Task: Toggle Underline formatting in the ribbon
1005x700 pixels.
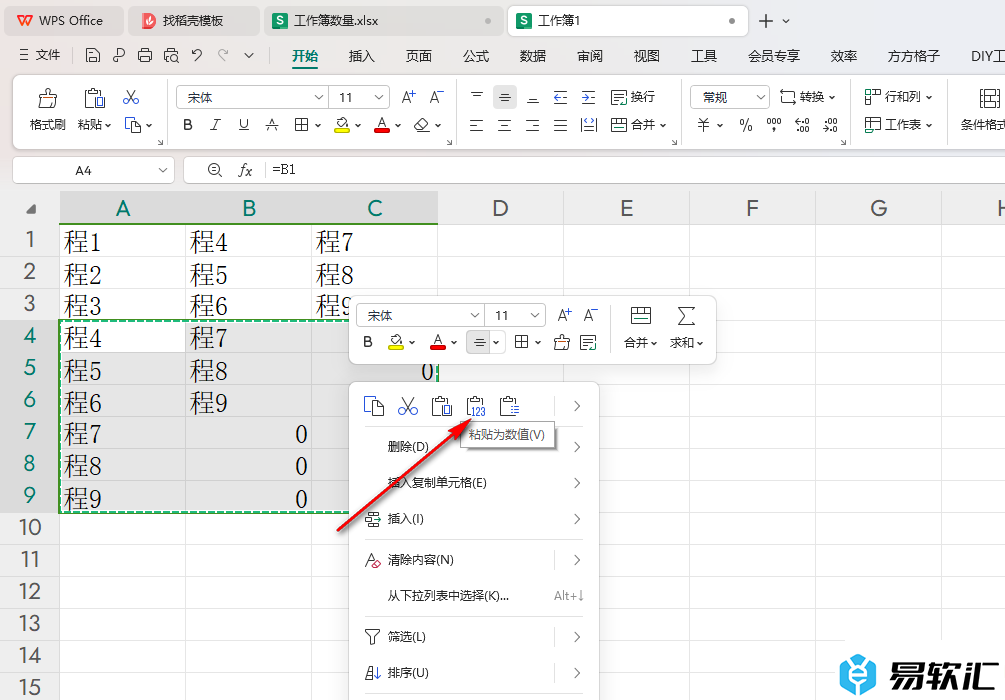Action: pyautogui.click(x=244, y=125)
